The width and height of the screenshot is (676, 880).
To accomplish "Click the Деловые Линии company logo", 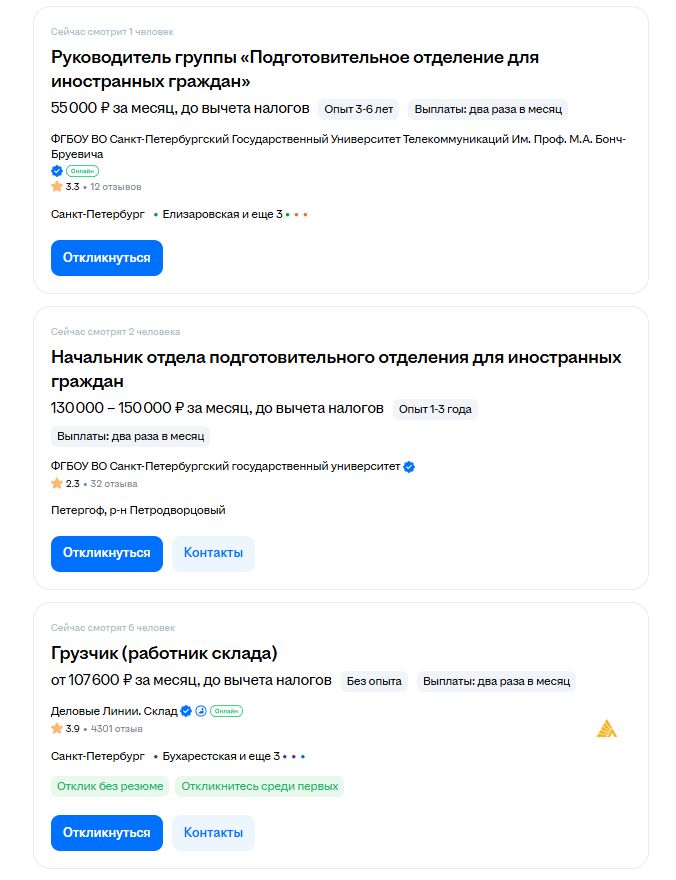I will (606, 729).
